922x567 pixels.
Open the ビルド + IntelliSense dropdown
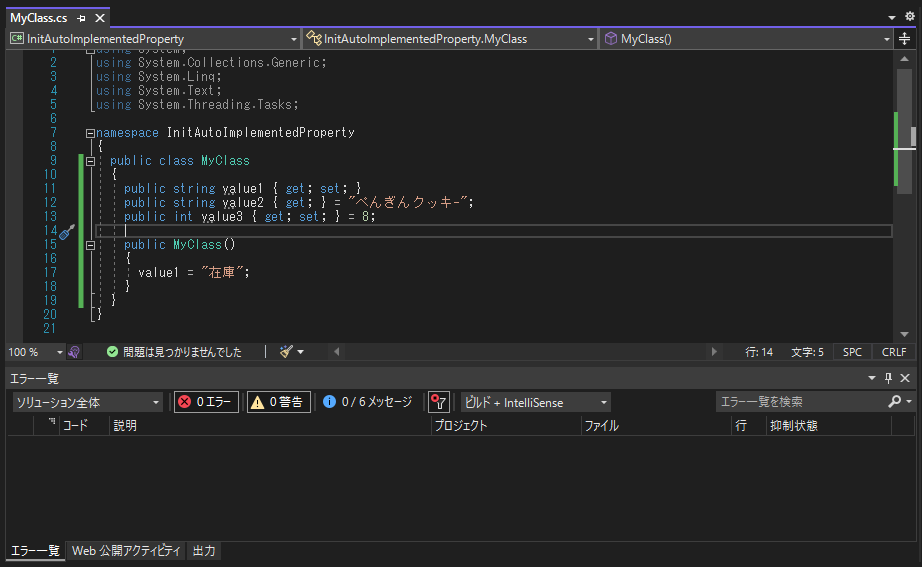pos(536,402)
